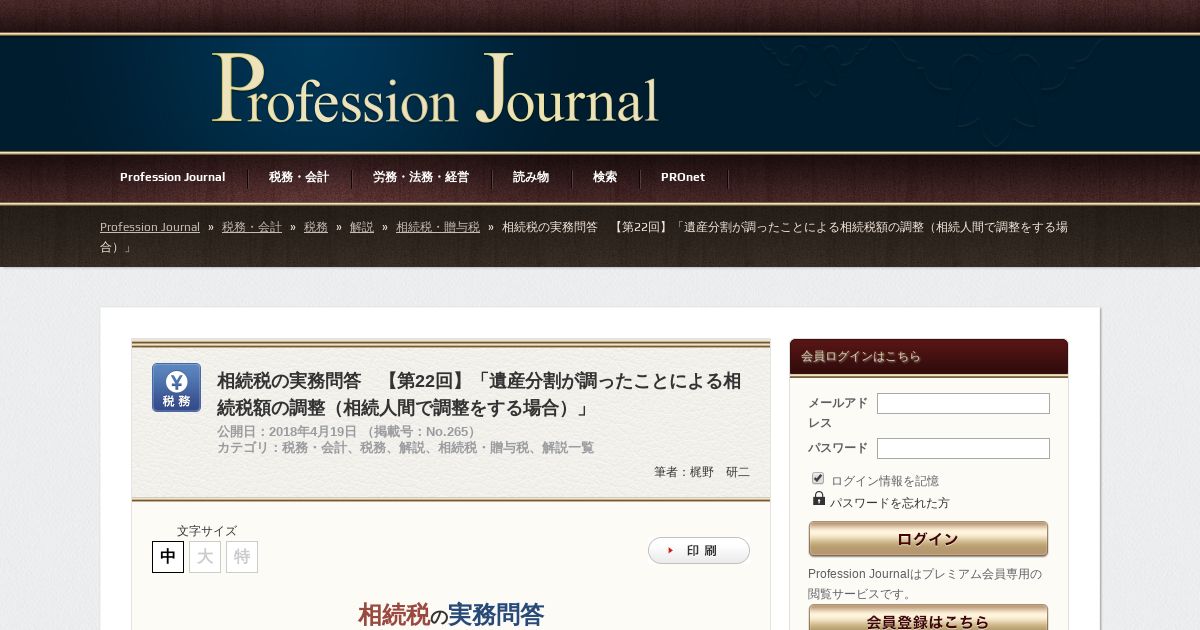Viewport: 1200px width, 630px height.
Task: Open the PROnet nav menu
Action: pos(683,177)
